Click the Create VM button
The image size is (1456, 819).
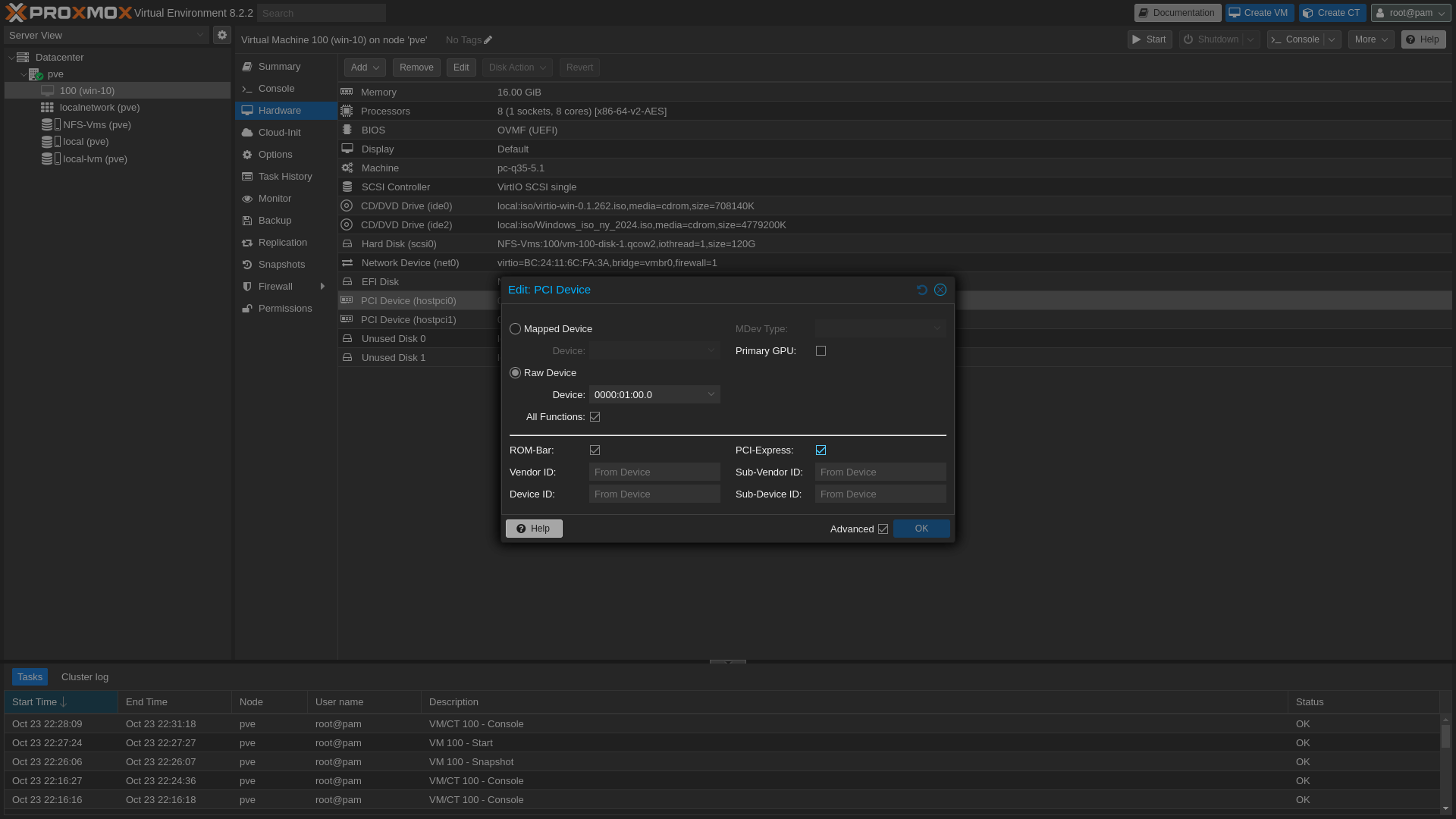tap(1260, 13)
